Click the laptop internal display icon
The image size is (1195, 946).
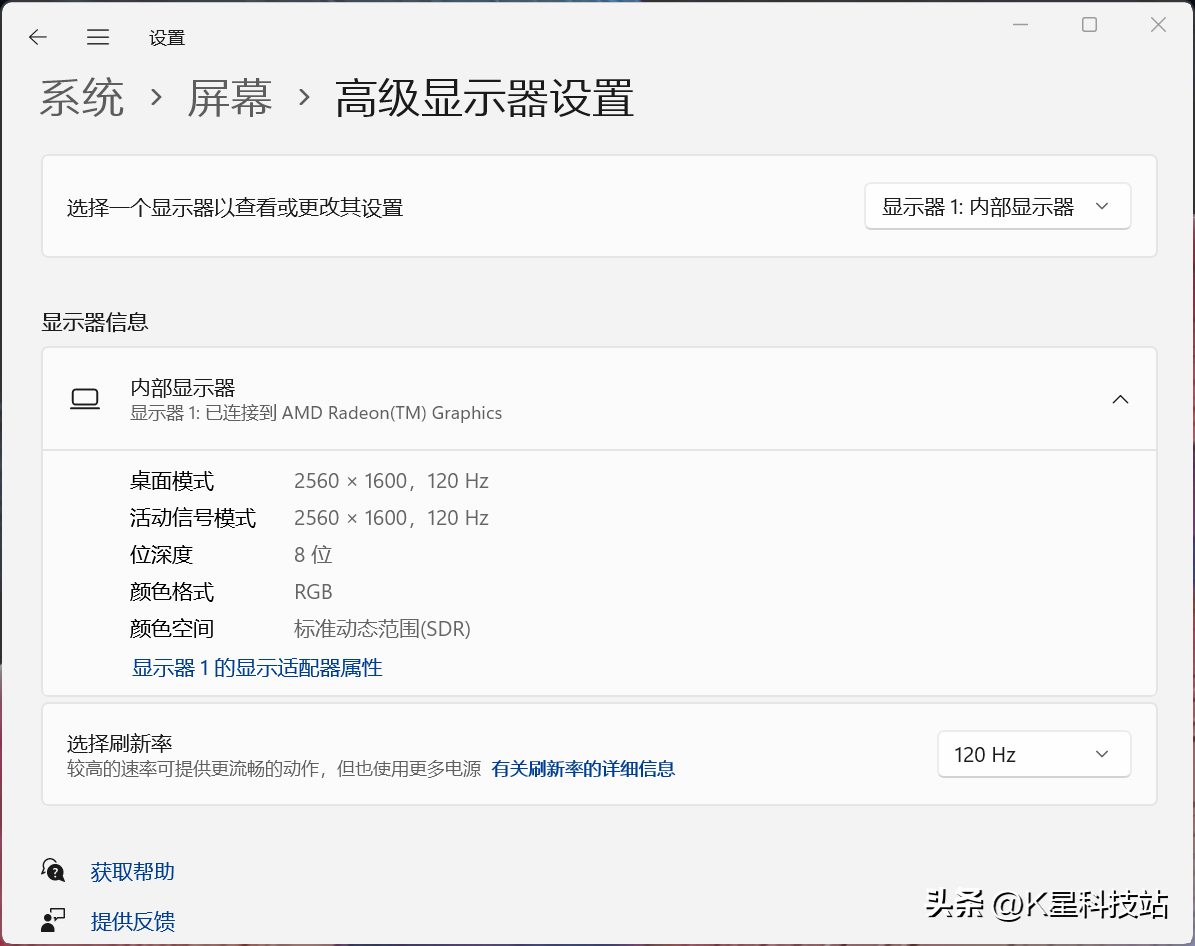point(85,399)
